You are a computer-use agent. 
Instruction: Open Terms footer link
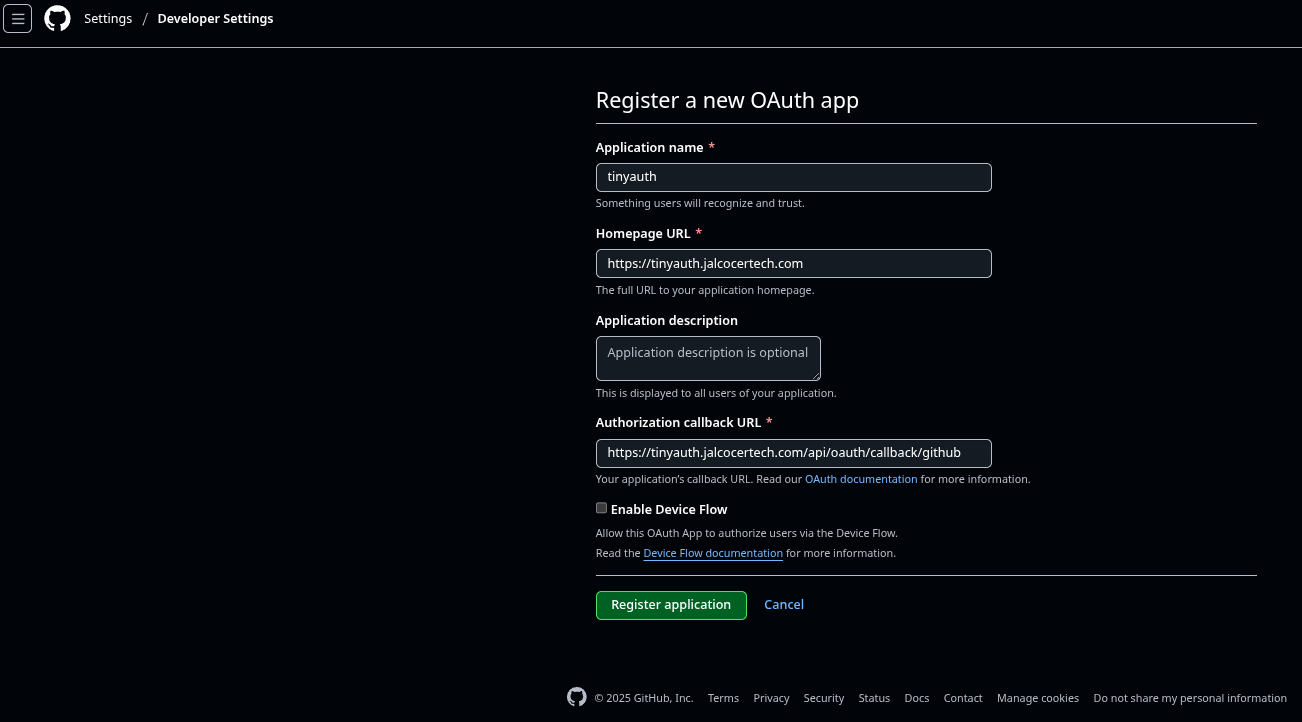point(723,698)
